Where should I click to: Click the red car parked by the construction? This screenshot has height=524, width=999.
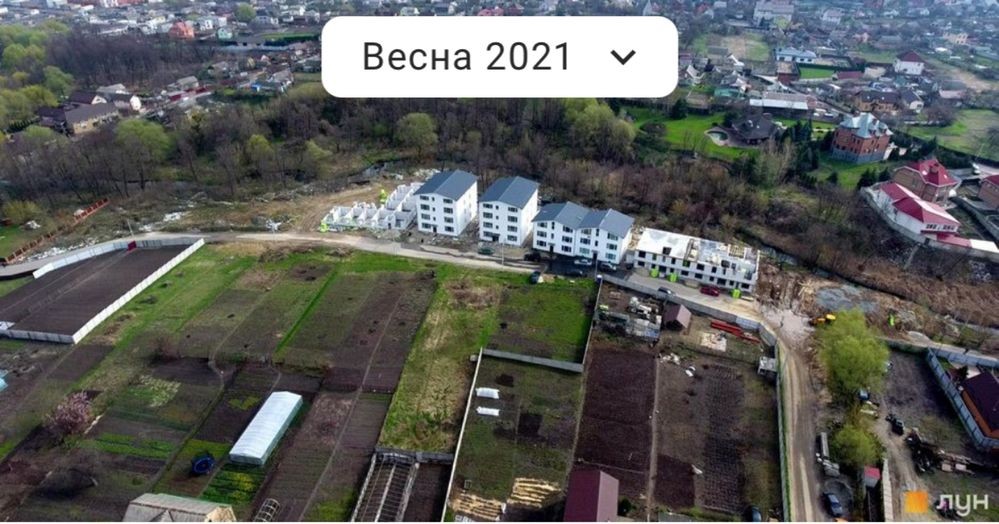click(x=710, y=291)
